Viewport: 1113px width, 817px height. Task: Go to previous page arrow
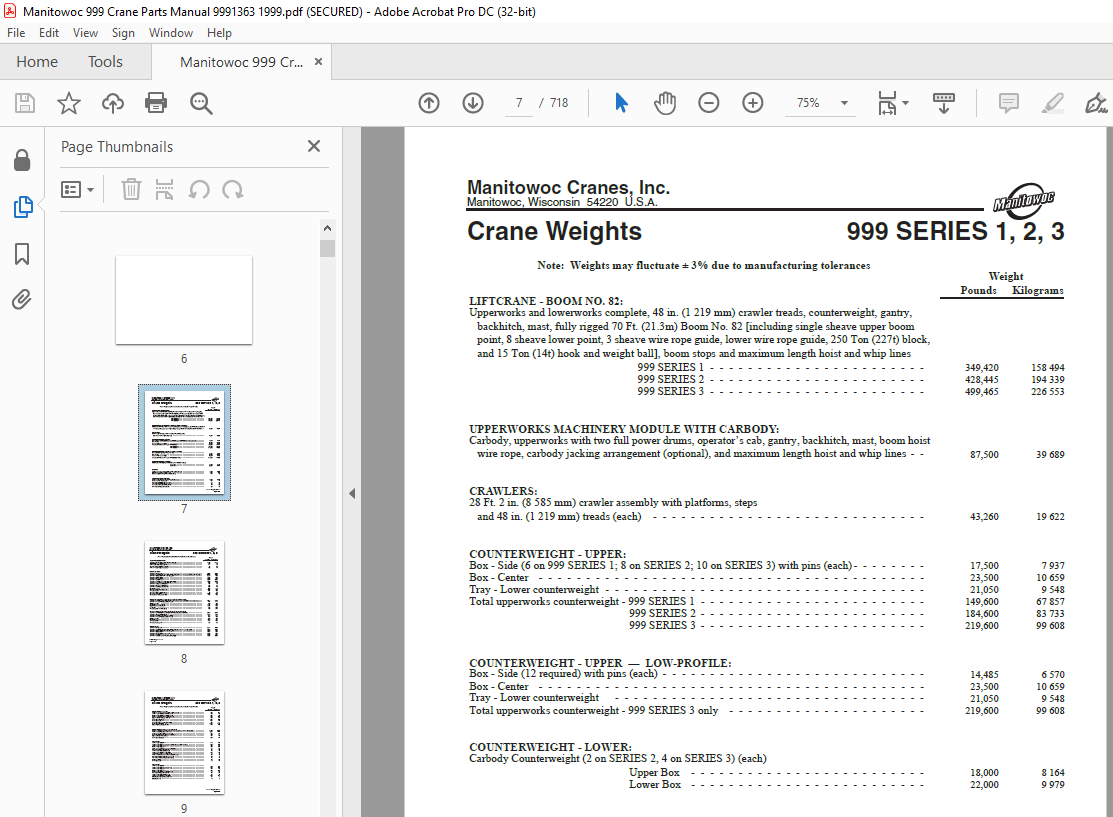pyautogui.click(x=429, y=103)
